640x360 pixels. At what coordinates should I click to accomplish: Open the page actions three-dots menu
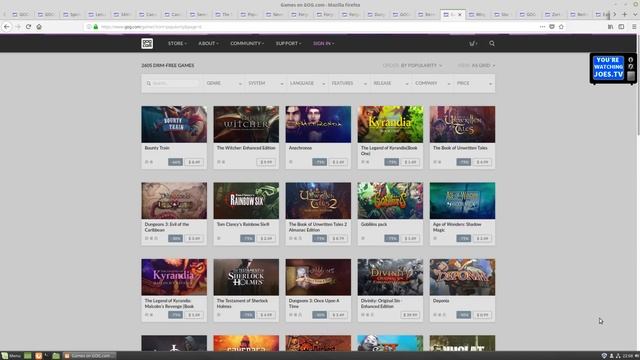542,27
